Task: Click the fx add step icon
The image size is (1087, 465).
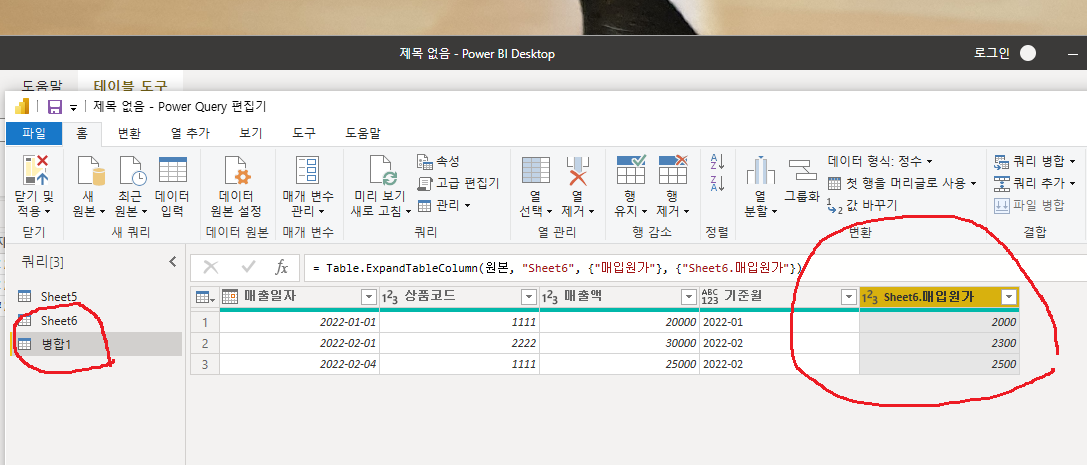Action: click(281, 267)
